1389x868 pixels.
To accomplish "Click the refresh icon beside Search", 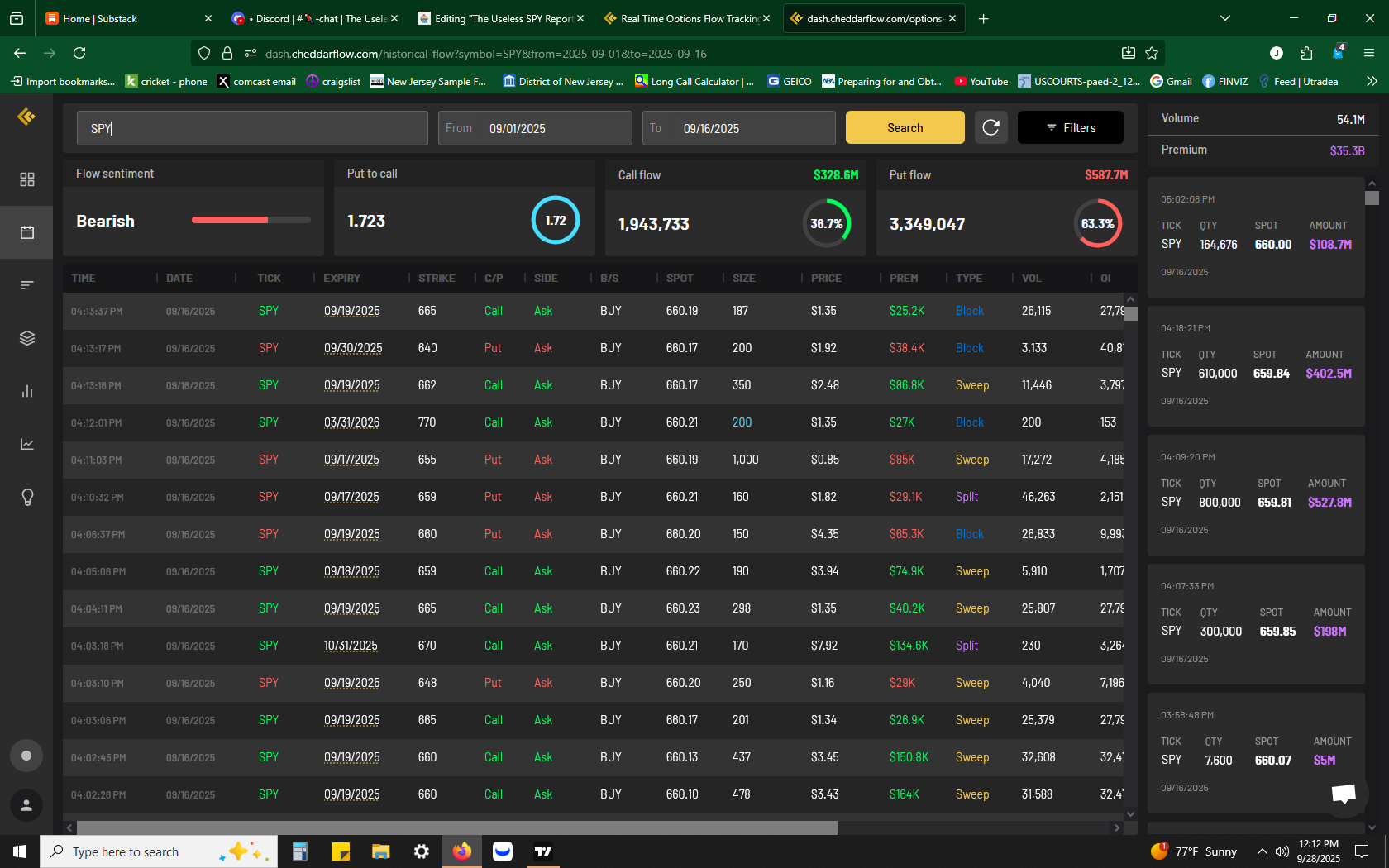I will click(x=991, y=127).
